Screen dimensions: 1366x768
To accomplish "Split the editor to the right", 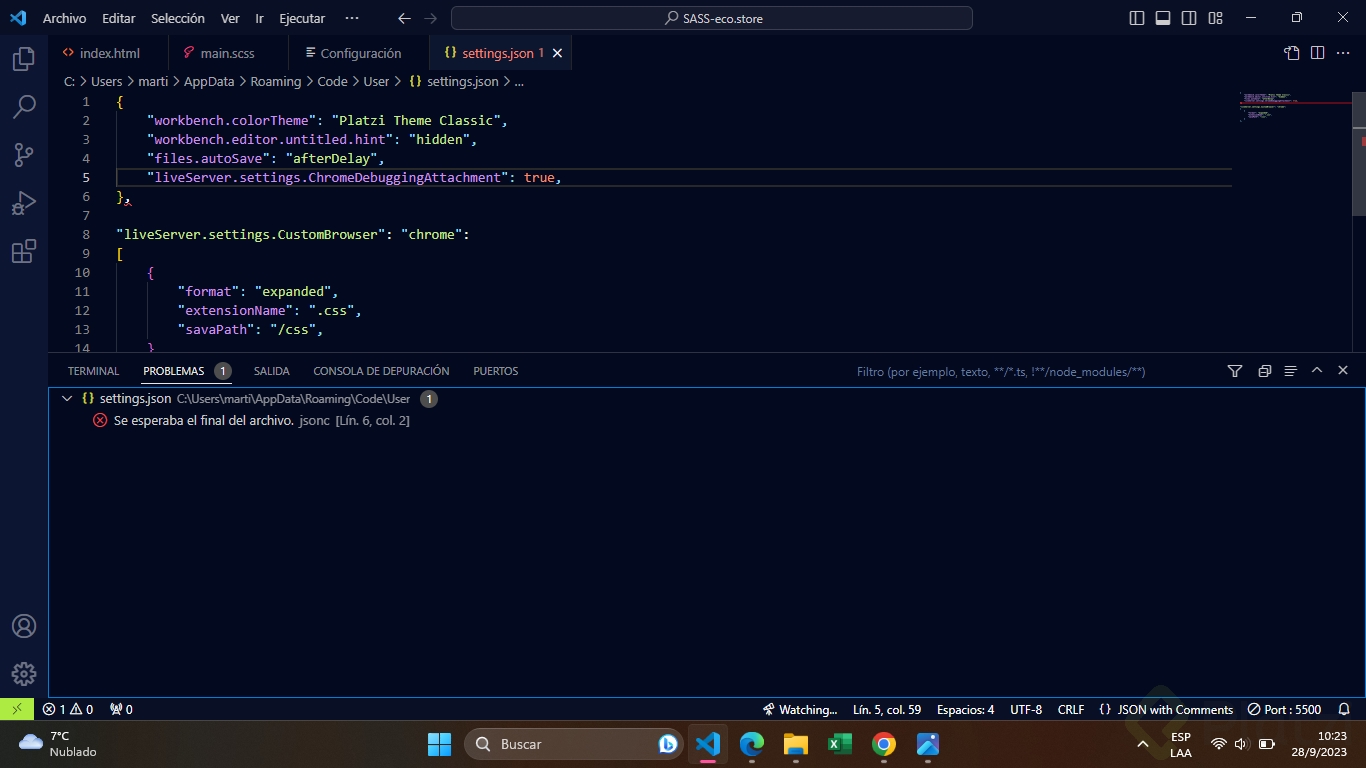I will click(1318, 53).
